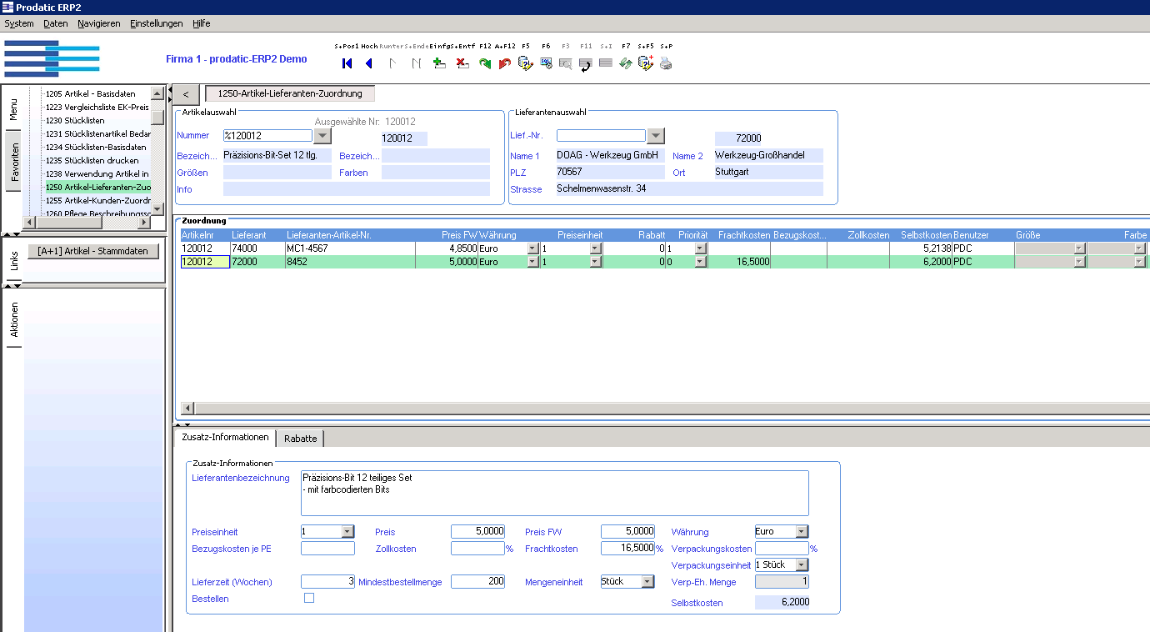
Task: Expand the Mengeneinheit Stück dropdown
Action: [648, 582]
